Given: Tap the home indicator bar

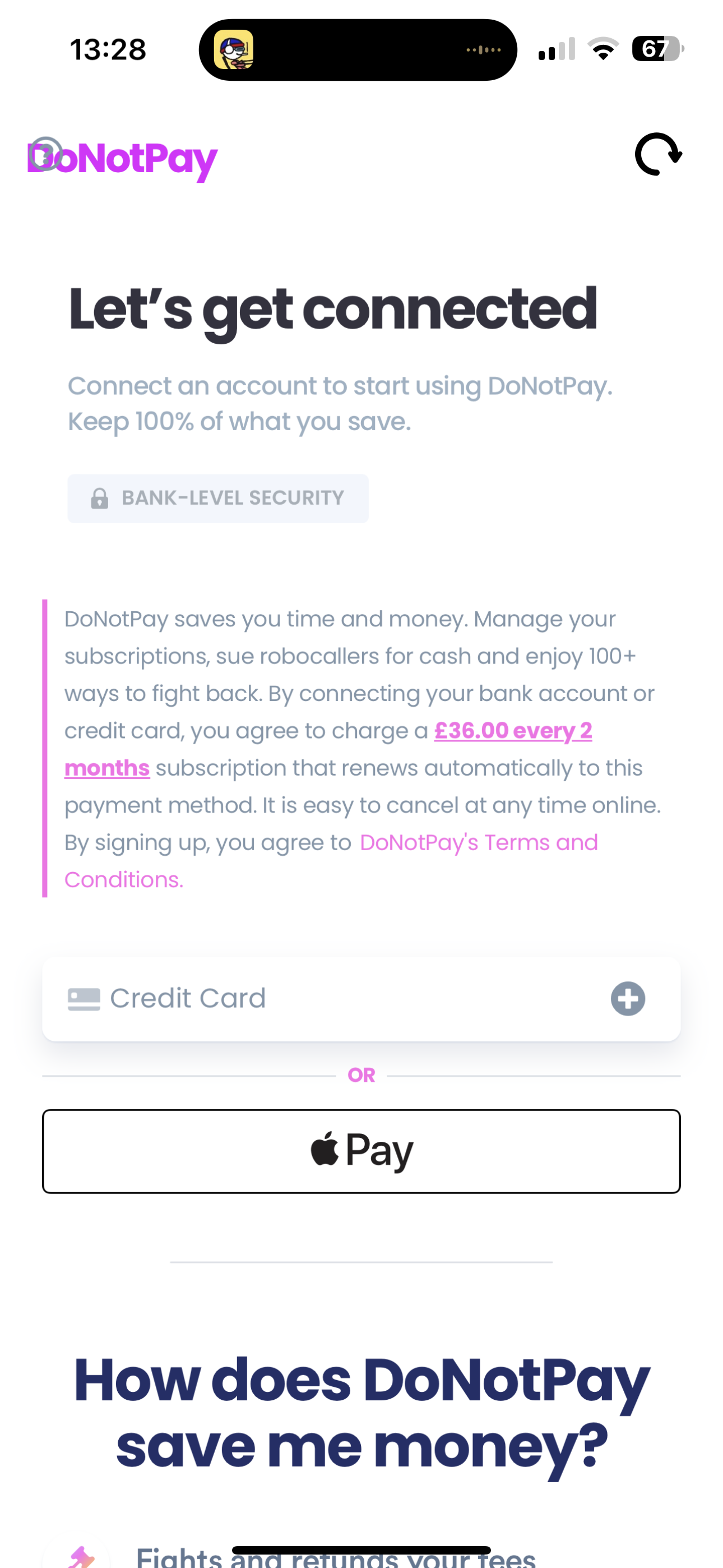Looking at the screenshot, I should (361, 1549).
